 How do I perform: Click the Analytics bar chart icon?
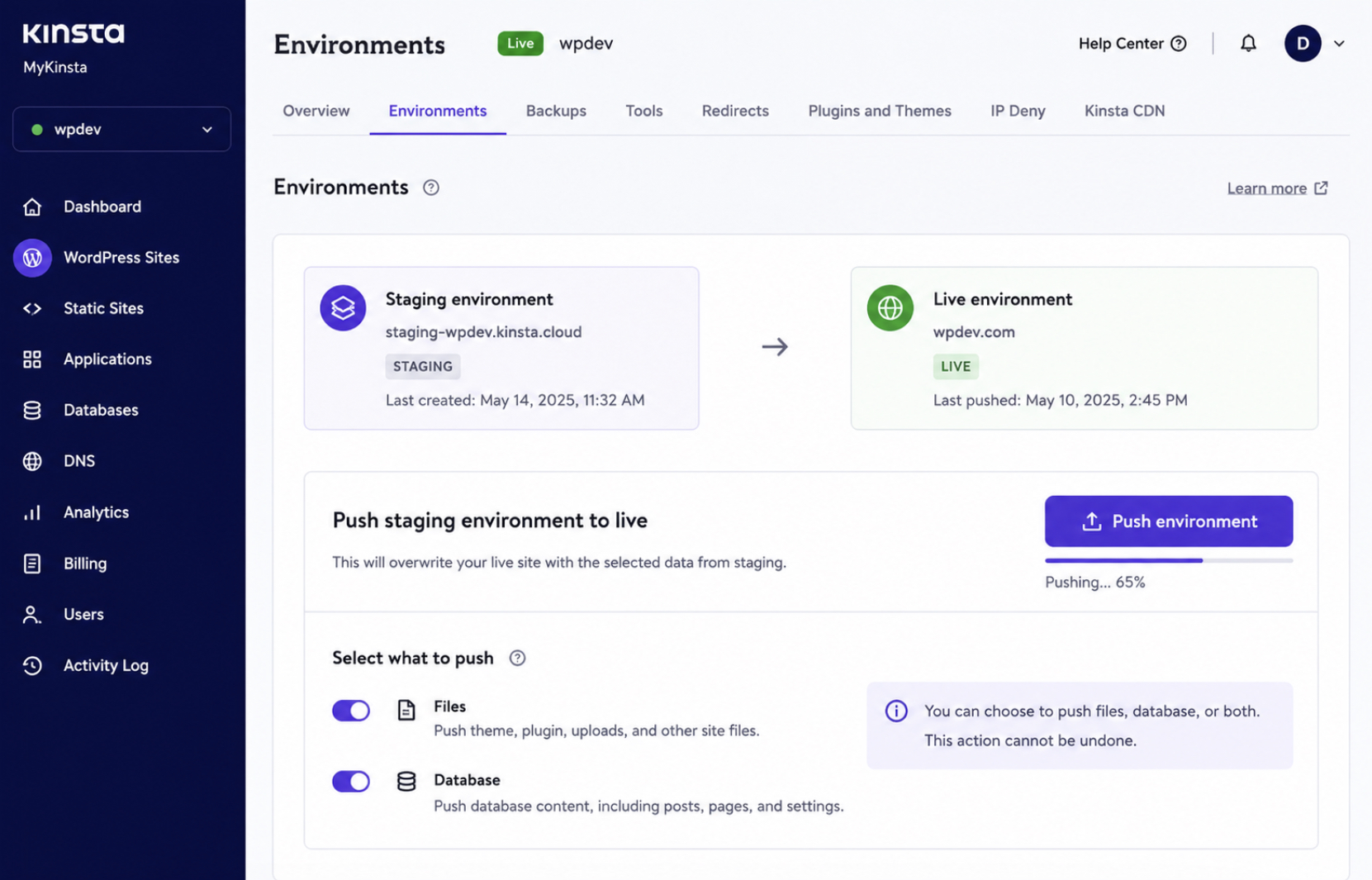(32, 512)
